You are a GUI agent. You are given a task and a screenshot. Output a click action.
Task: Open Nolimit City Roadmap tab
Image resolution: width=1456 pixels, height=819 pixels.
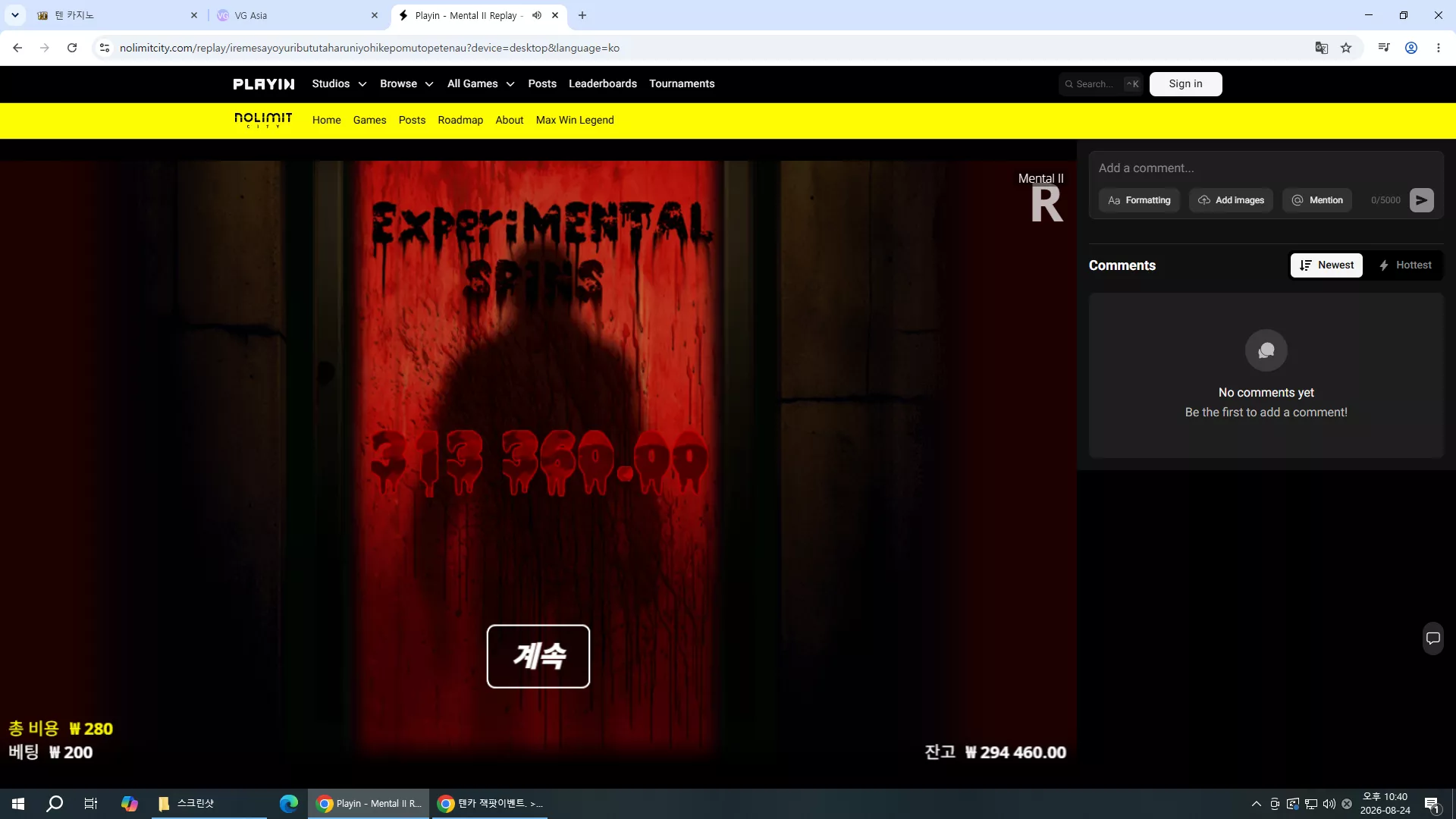tap(460, 121)
